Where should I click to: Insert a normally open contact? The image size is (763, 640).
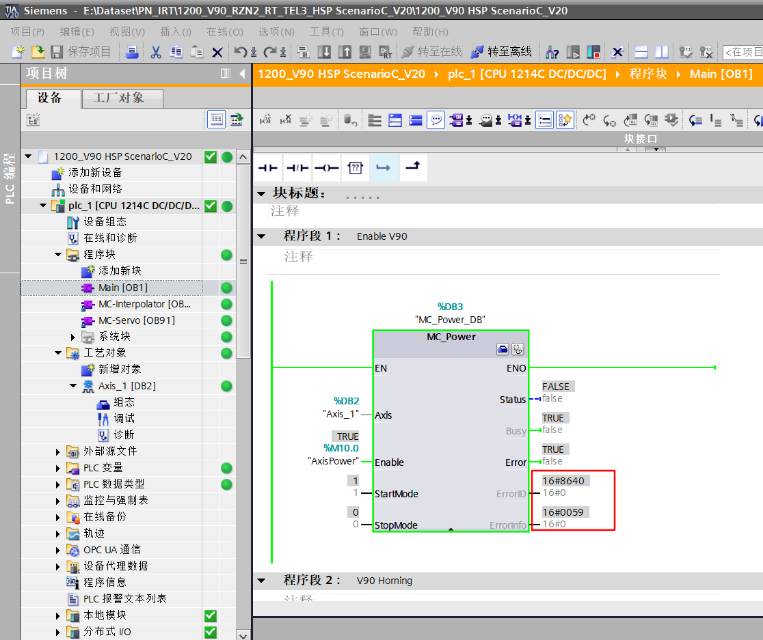268,168
